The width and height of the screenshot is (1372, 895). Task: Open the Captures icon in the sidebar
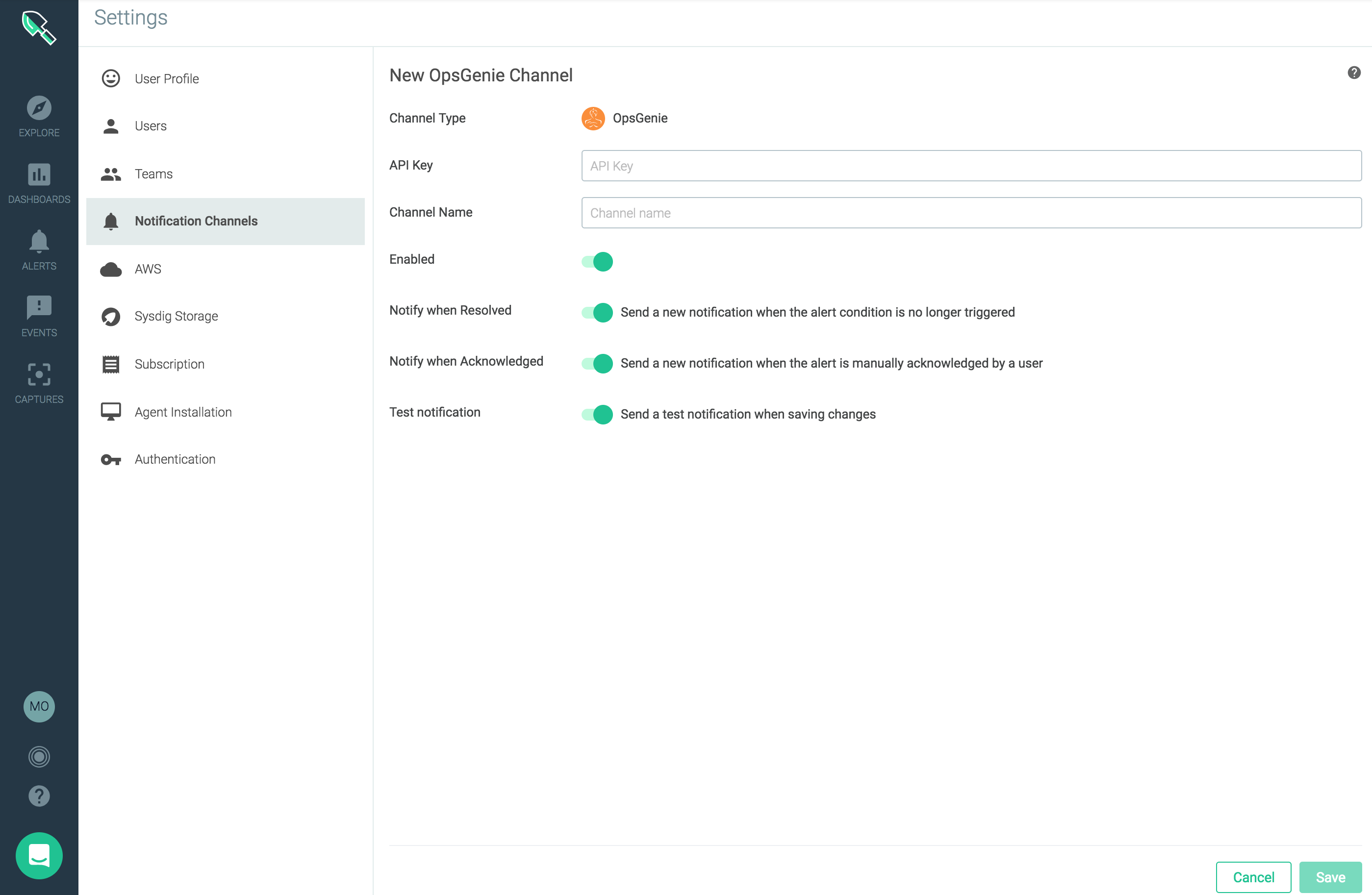point(39,374)
